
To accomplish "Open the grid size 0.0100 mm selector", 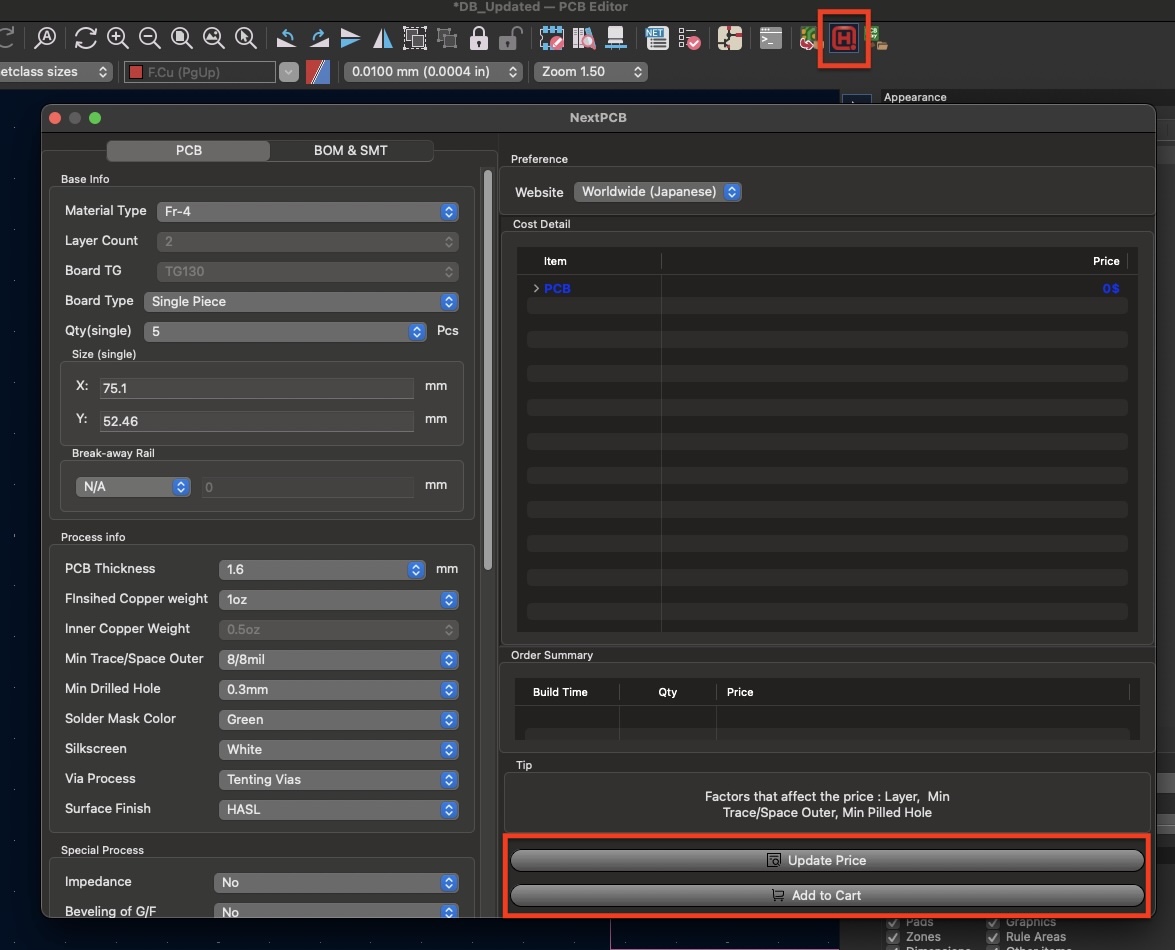I will pyautogui.click(x=432, y=72).
